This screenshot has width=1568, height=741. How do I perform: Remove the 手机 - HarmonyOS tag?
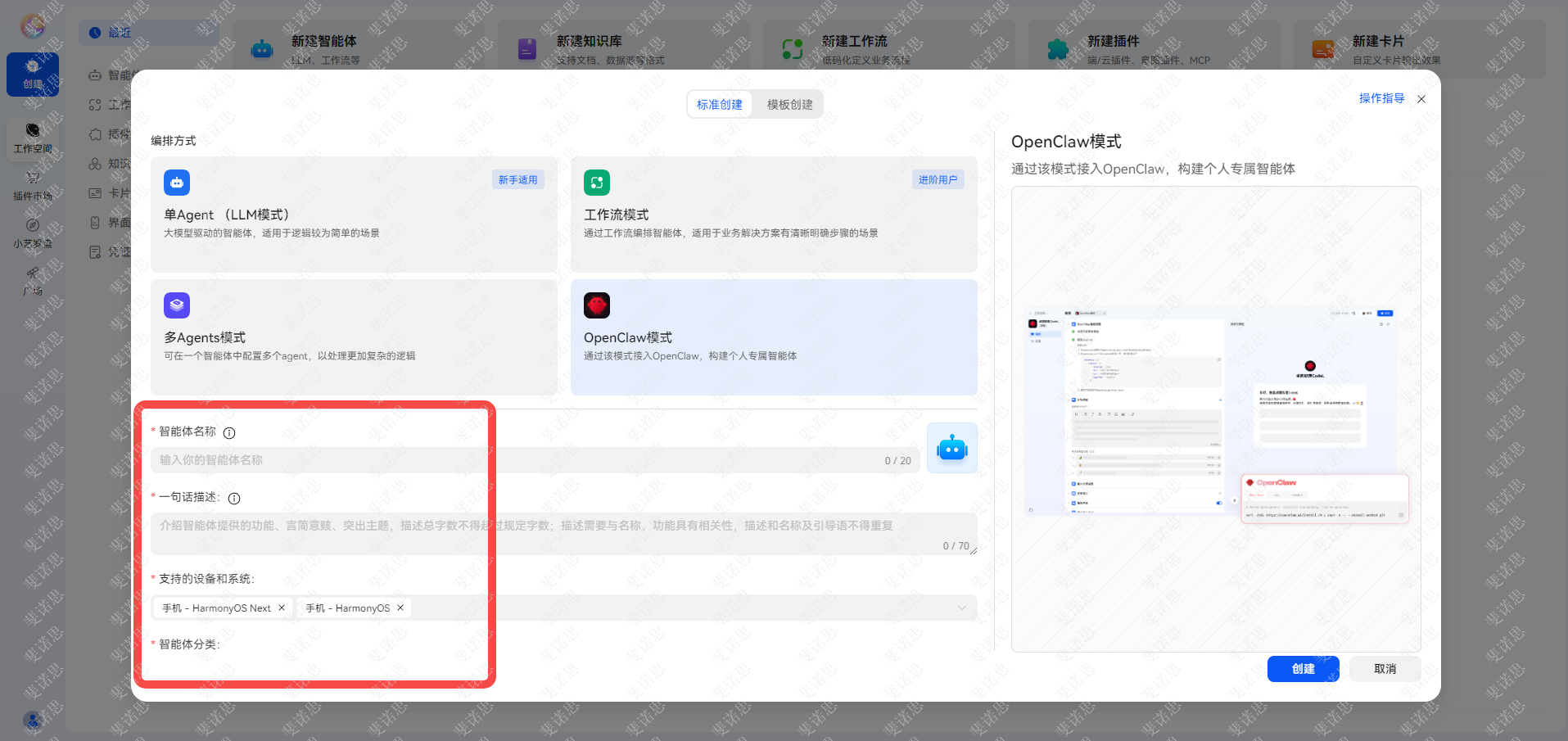400,608
